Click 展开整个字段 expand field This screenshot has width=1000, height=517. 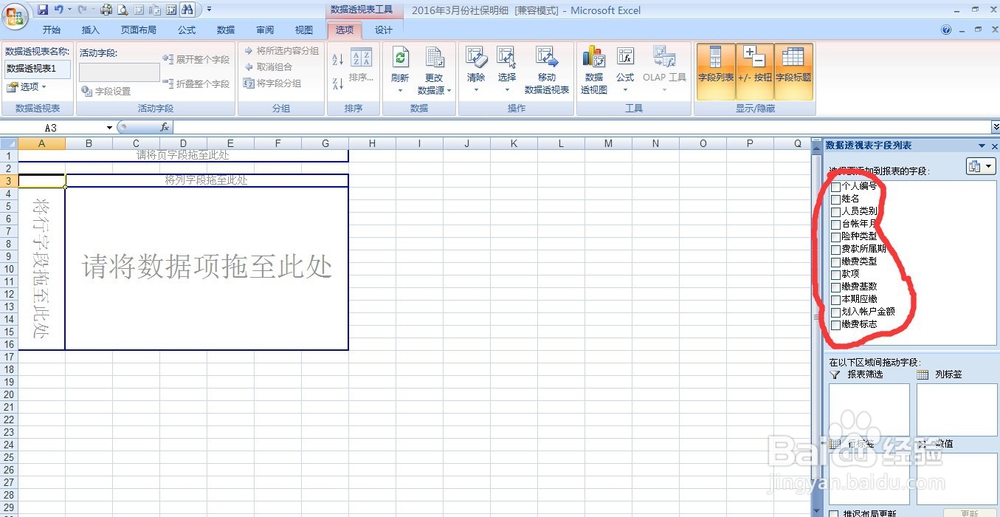coord(196,59)
